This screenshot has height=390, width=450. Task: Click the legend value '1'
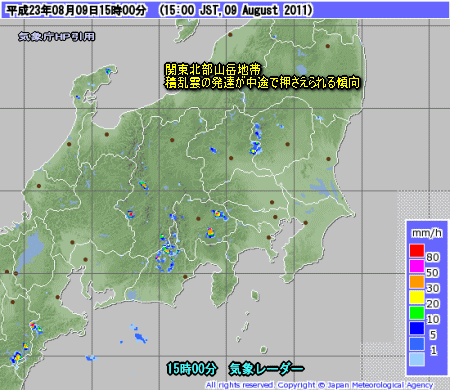[x=433, y=350]
